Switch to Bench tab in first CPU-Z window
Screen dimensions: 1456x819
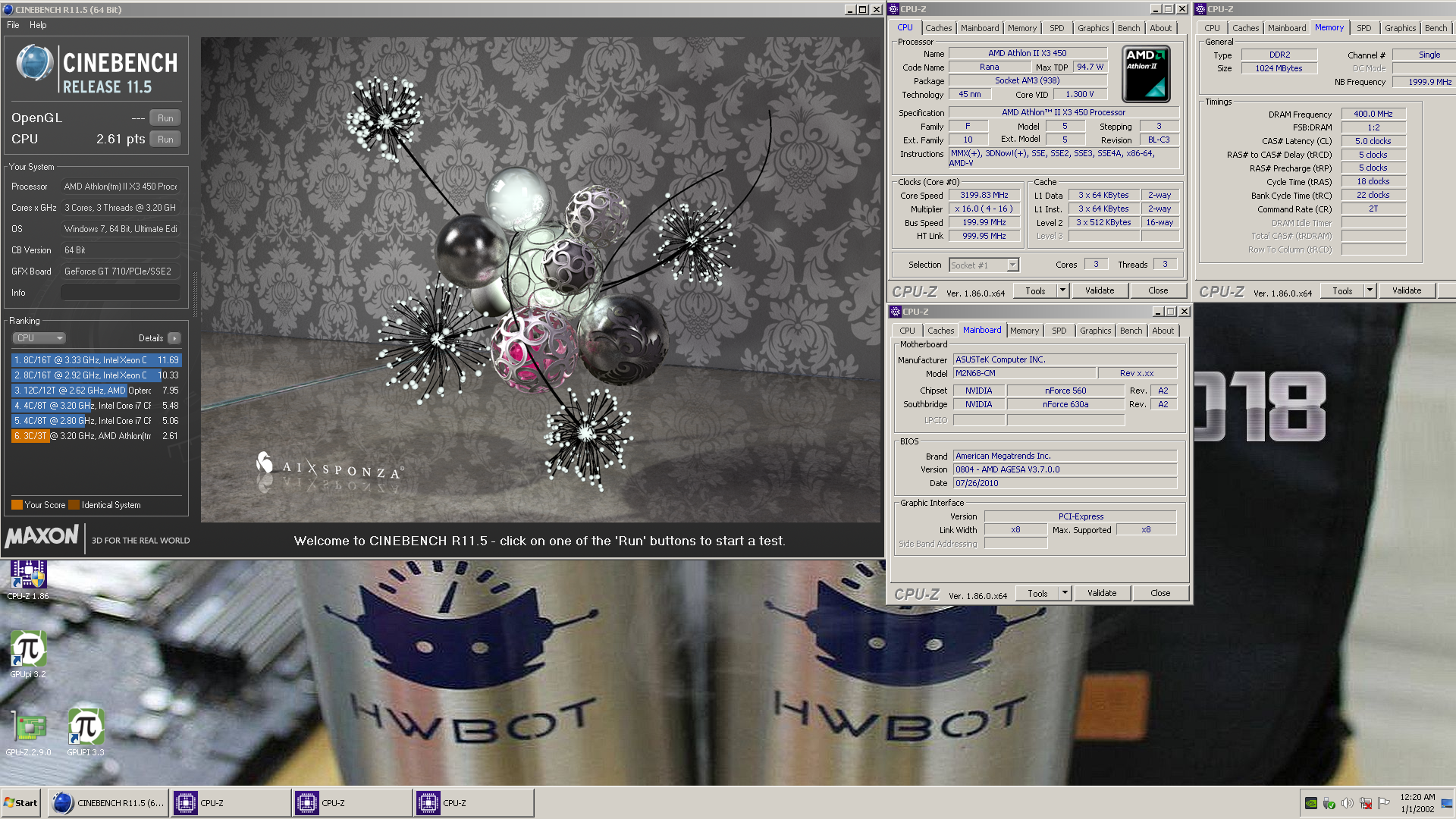tap(1128, 28)
